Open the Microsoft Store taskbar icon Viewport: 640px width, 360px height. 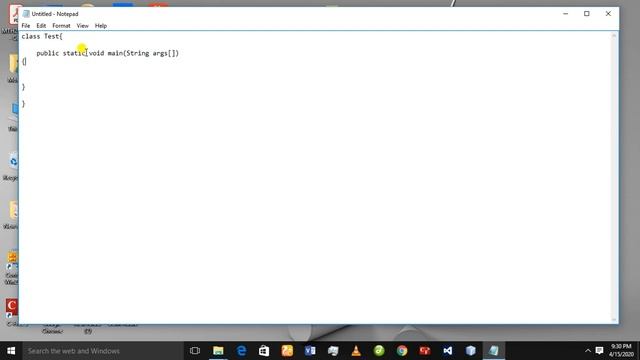click(264, 351)
